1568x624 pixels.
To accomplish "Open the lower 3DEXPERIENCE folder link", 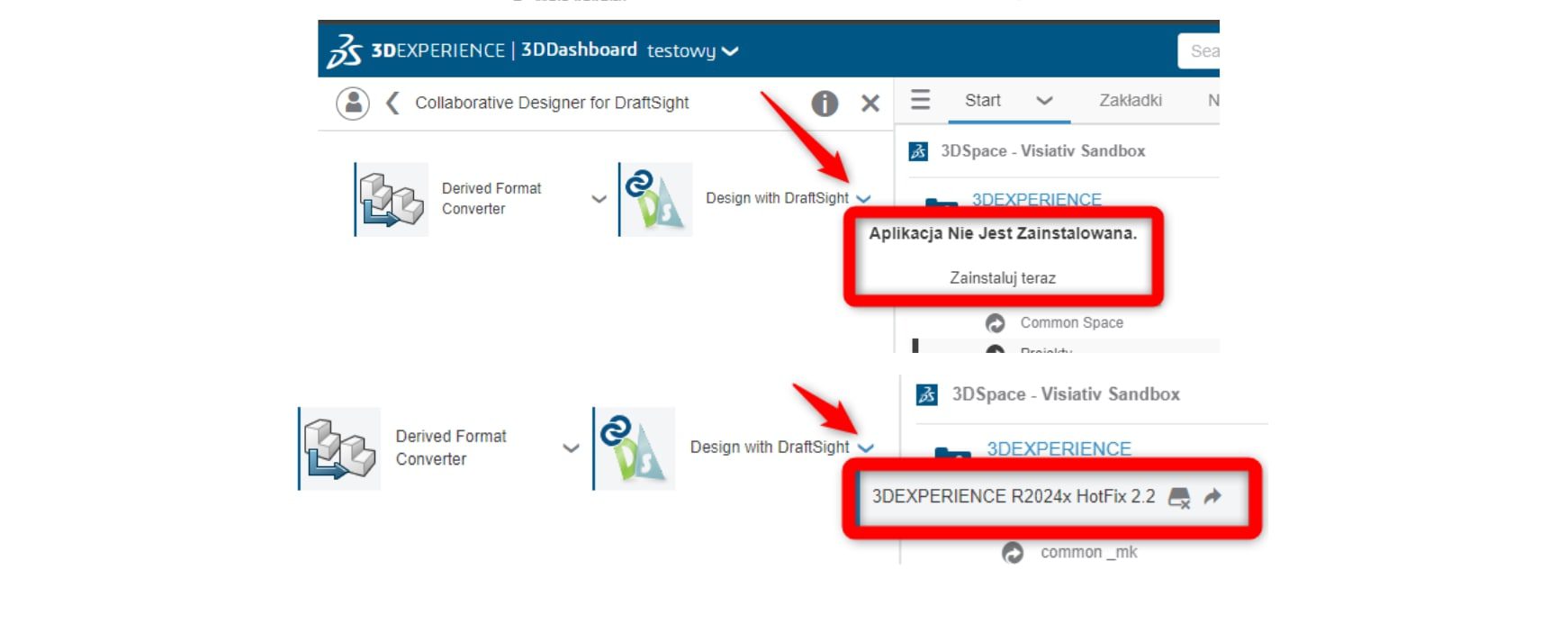I will tap(1059, 448).
